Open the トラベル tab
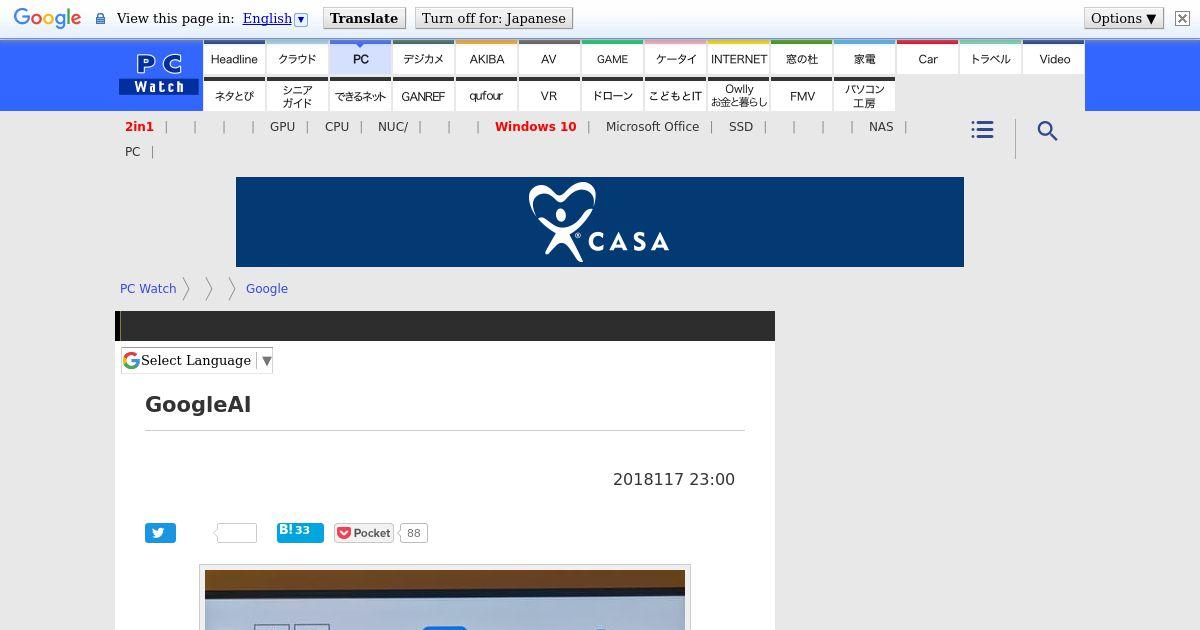 pyautogui.click(x=991, y=58)
